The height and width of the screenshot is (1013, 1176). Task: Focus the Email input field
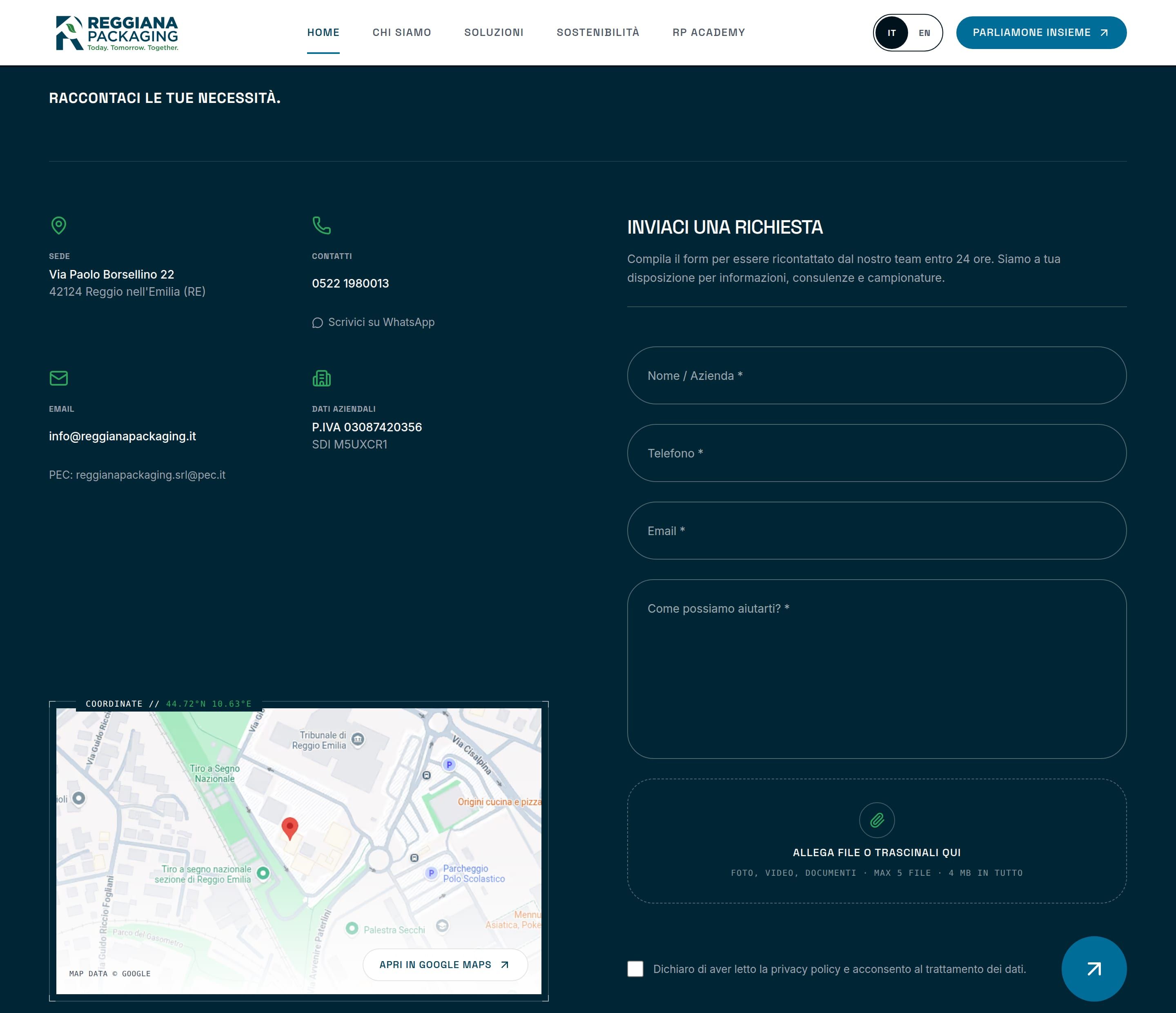click(876, 530)
